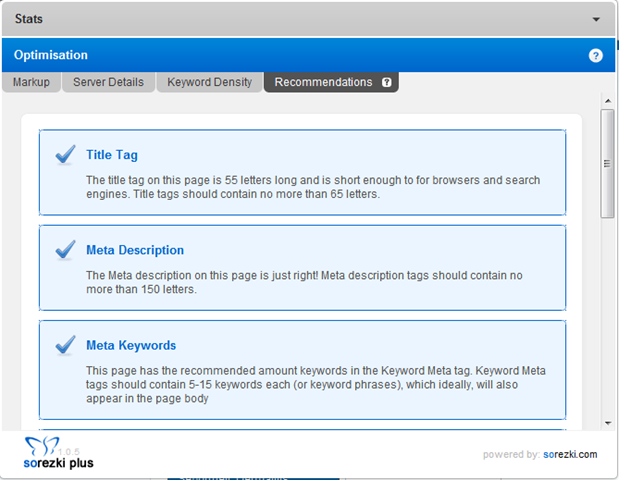Select the Keyword Density tab
Image resolution: width=619 pixels, height=480 pixels.
tap(209, 82)
